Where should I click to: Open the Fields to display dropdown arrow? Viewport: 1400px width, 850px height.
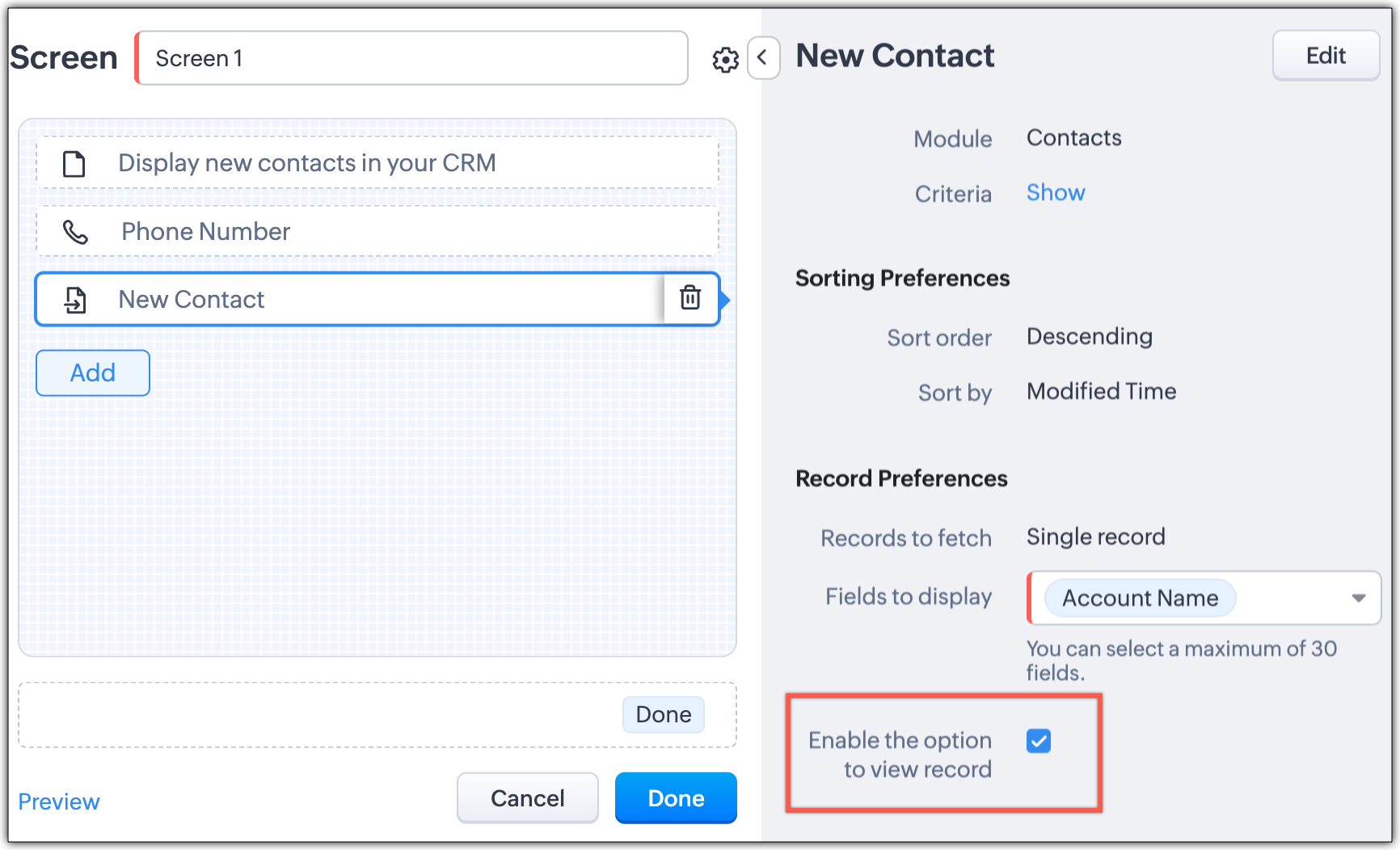coord(1358,598)
